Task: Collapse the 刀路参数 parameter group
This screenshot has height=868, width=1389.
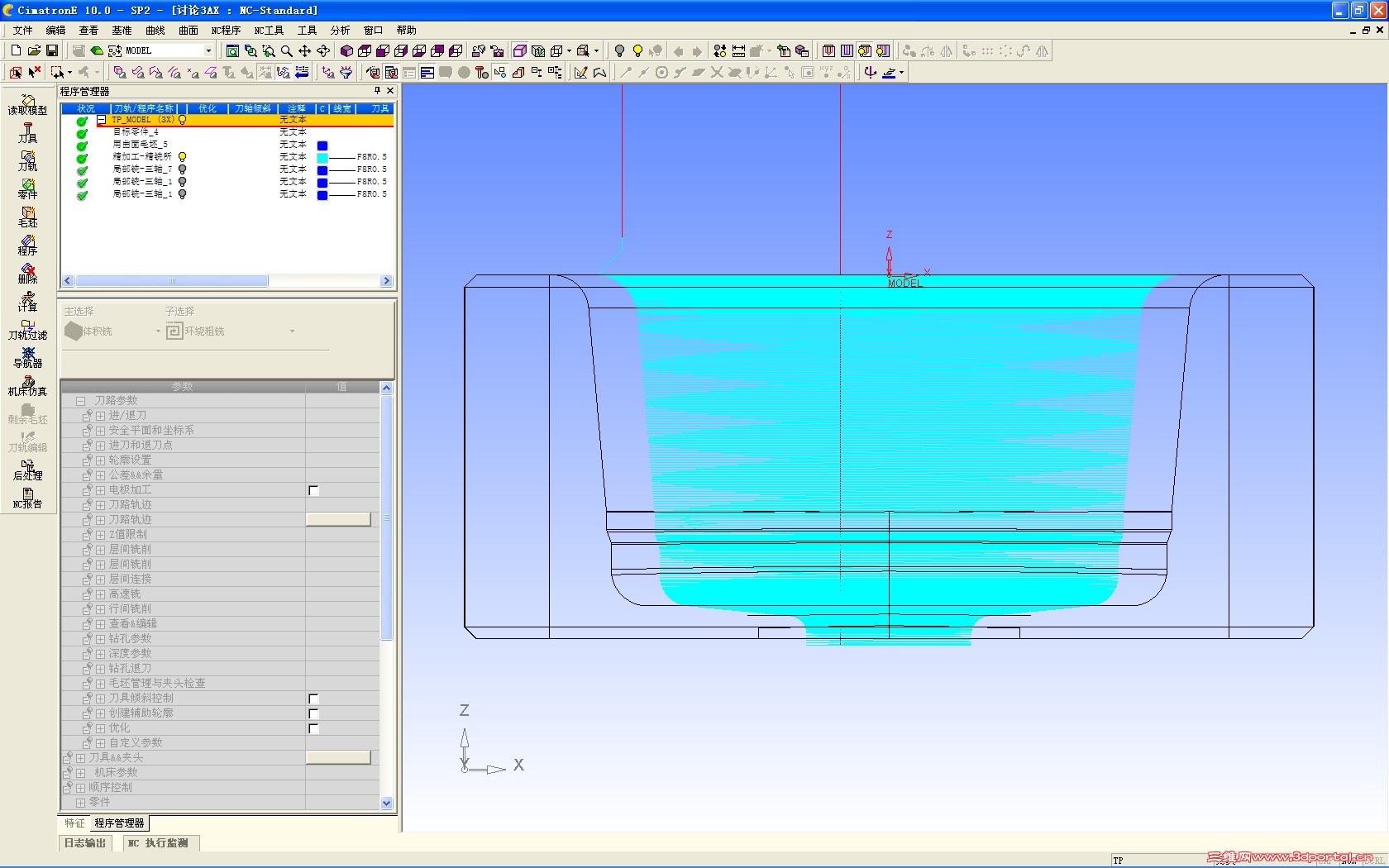Action: pos(81,401)
